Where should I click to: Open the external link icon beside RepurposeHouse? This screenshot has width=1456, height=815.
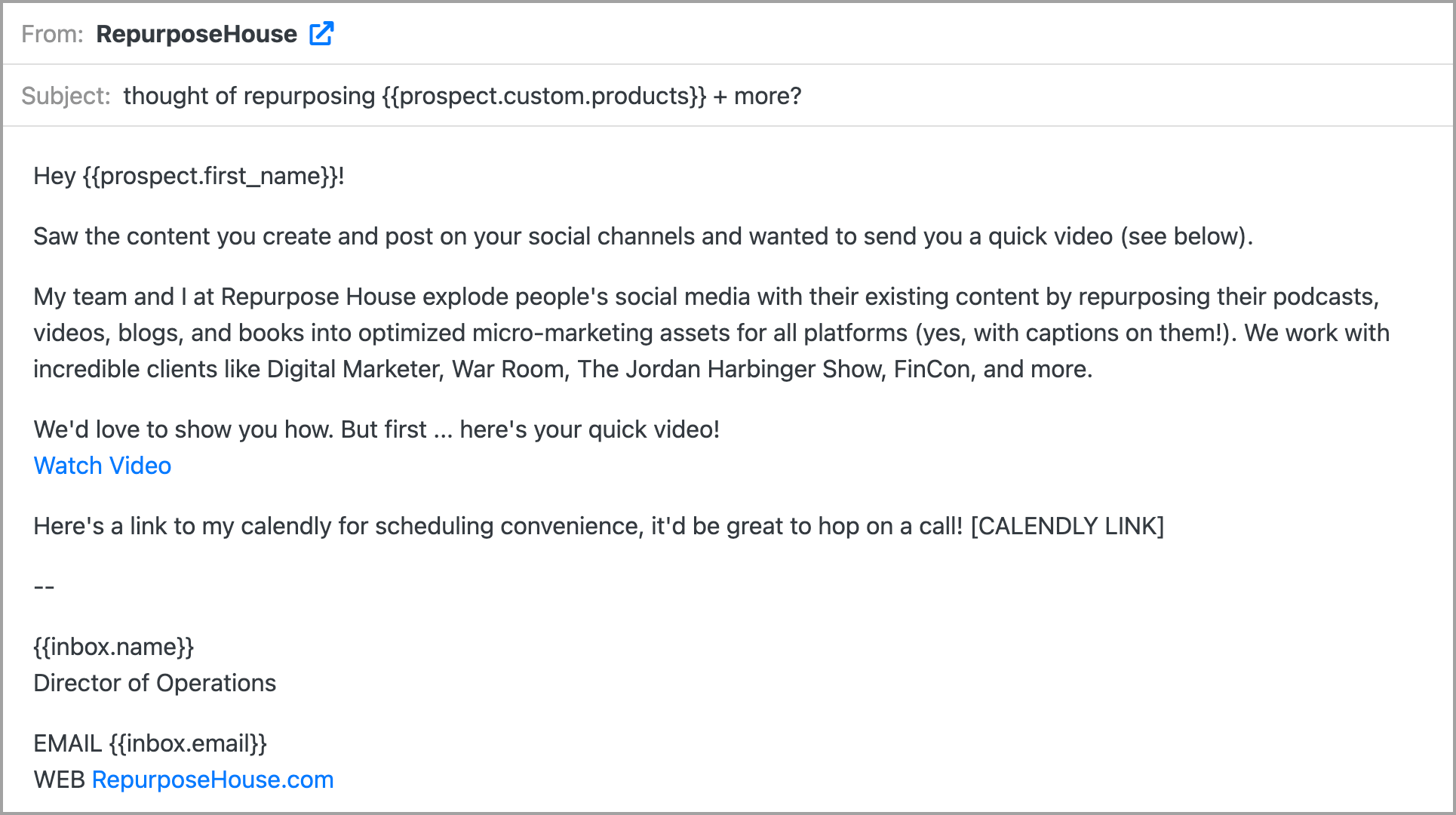[x=321, y=34]
